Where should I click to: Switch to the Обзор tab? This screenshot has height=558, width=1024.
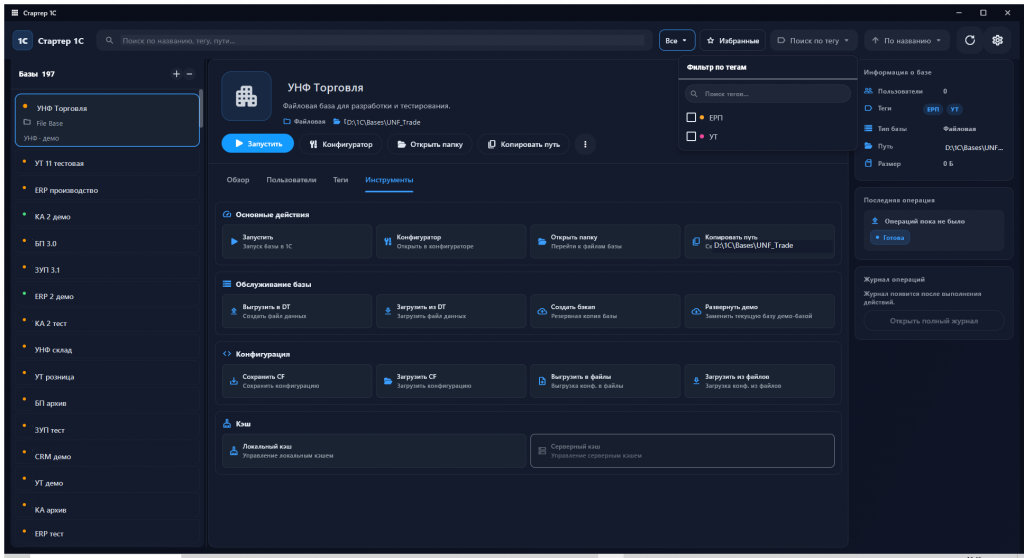(x=238, y=180)
